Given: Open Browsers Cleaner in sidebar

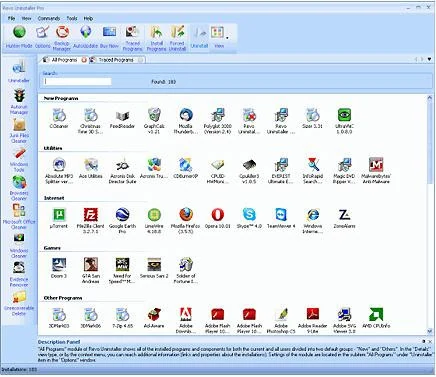Looking at the screenshot, I should (19, 188).
